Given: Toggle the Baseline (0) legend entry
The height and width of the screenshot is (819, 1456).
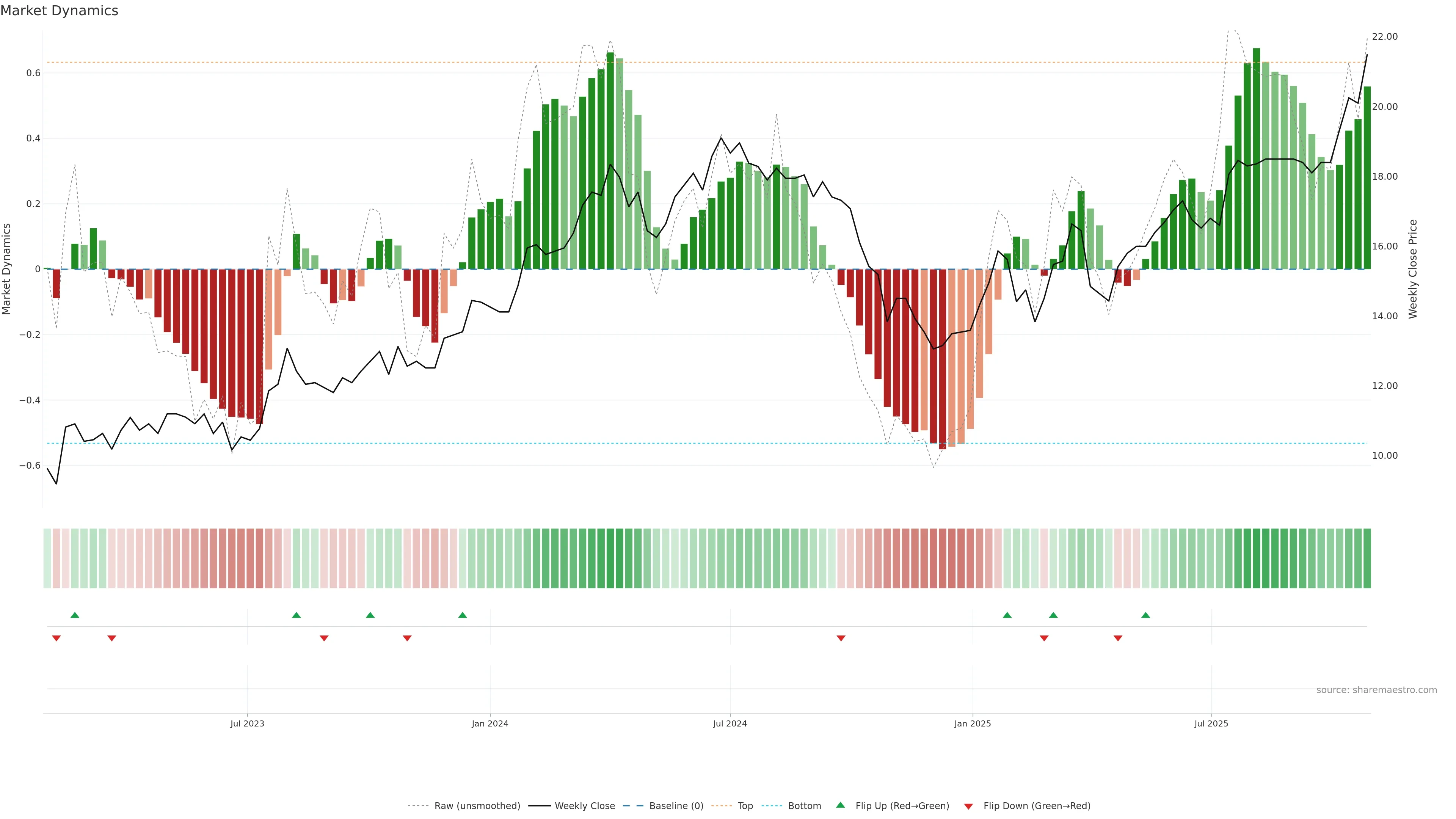Looking at the screenshot, I should coord(676,806).
